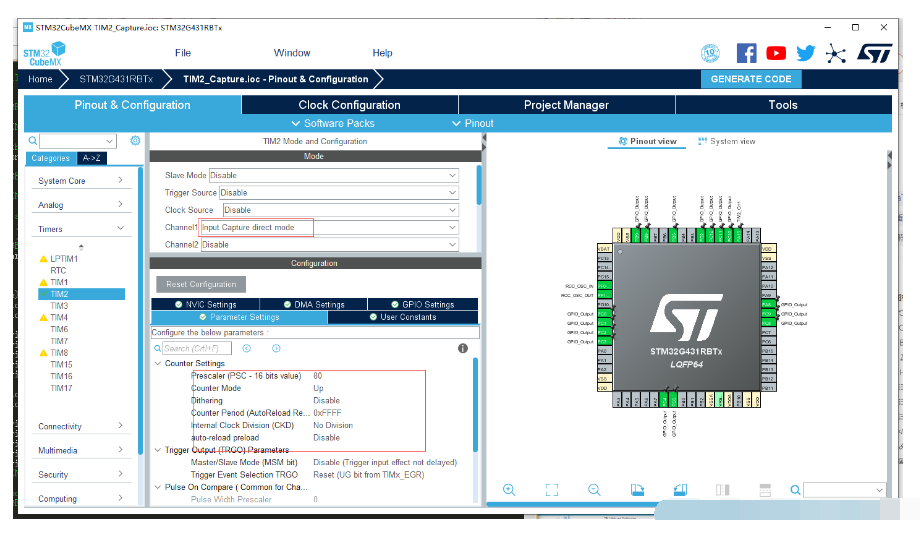Click the STM32G431RBTx breadcrumb
921x543 pixels.
[x=116, y=79]
